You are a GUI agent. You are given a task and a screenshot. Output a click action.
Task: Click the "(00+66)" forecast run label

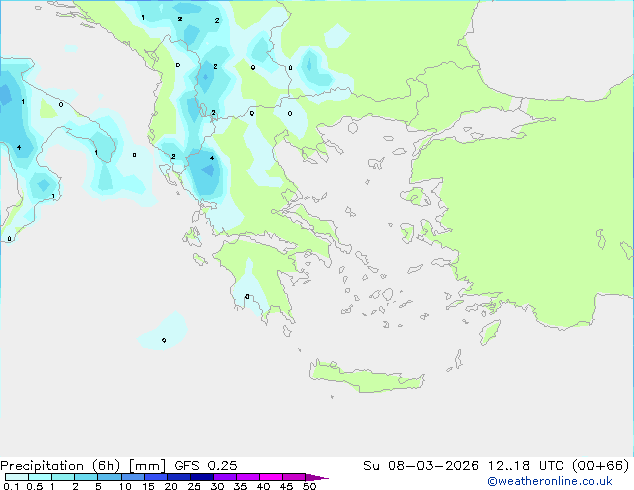(601, 466)
